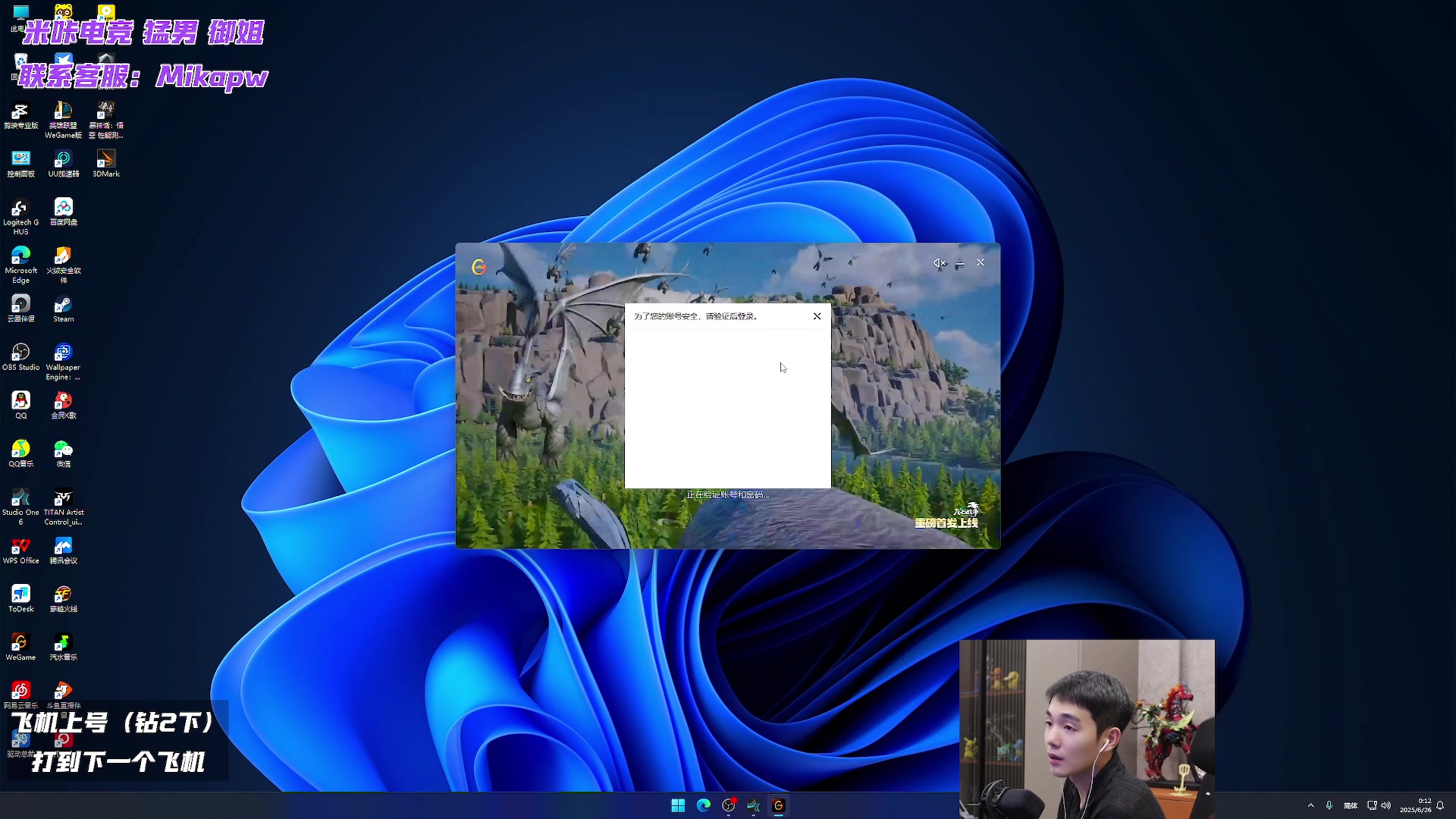The image size is (1456, 819).
Task: Select TITAN Artist Control desktop shortcut
Action: [x=63, y=507]
